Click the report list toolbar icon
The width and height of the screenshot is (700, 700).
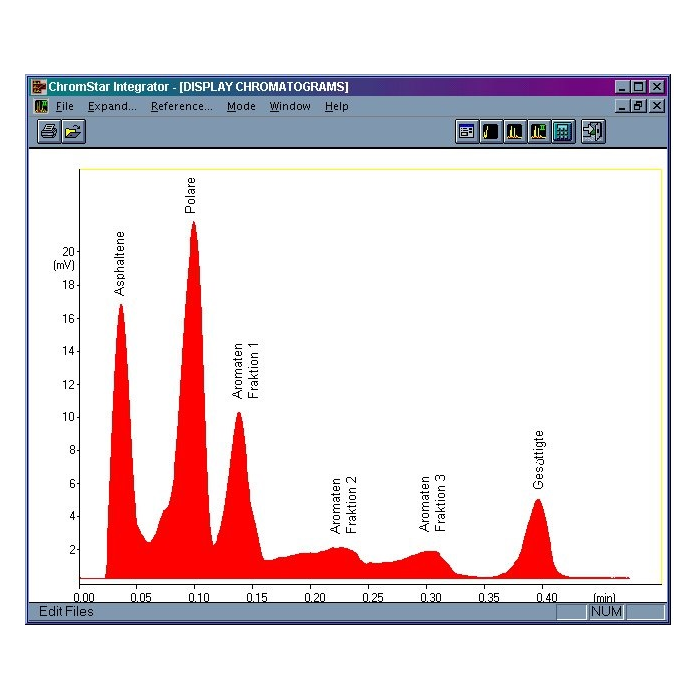click(x=466, y=131)
